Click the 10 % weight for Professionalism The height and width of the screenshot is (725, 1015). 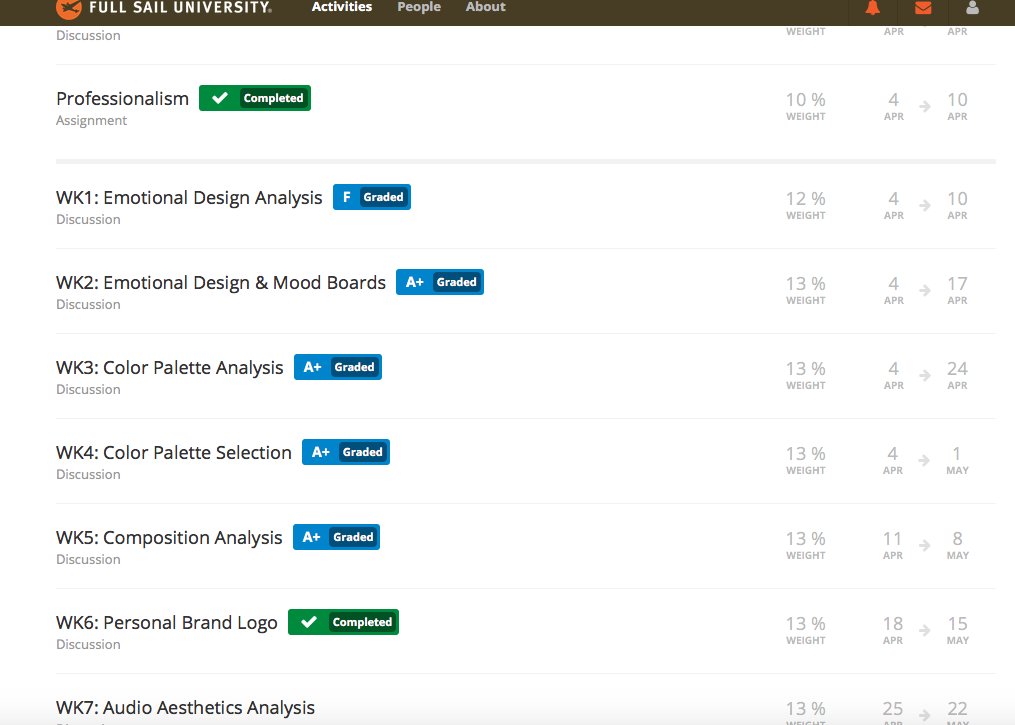tap(805, 106)
